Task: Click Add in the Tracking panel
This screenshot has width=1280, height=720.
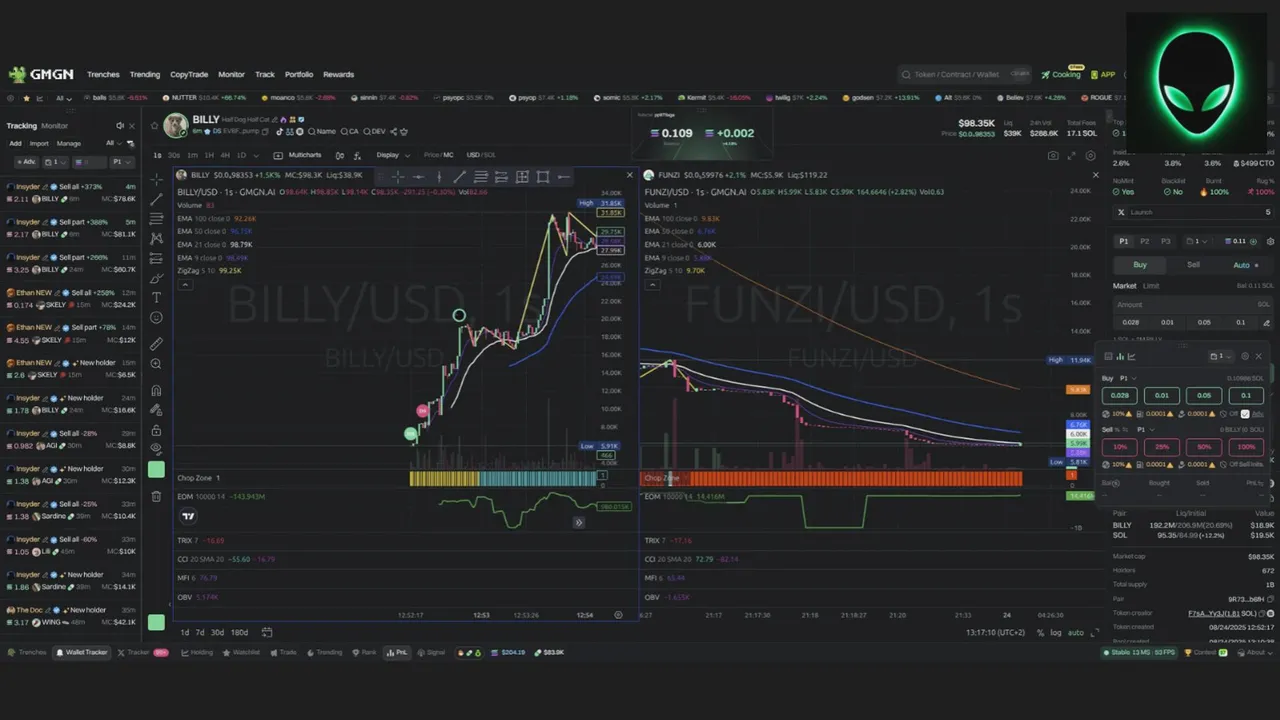Action: (15, 143)
